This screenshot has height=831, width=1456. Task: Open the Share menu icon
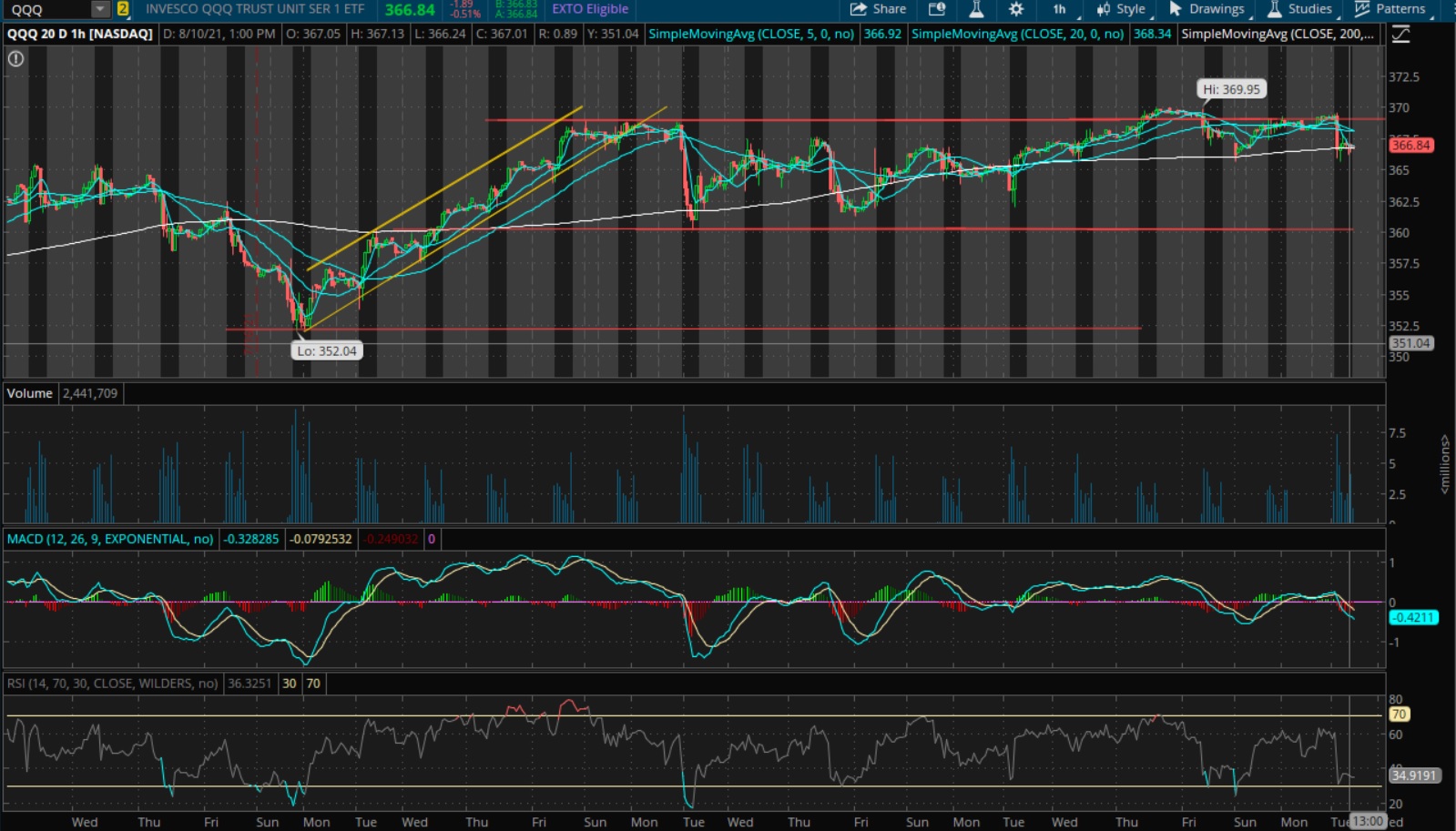[x=877, y=9]
